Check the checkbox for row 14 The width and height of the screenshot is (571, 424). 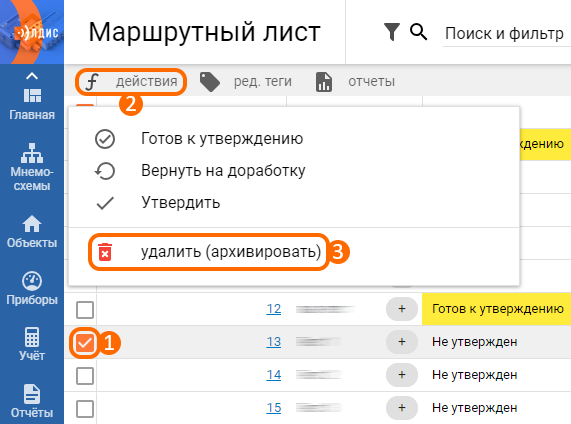[x=85, y=376]
